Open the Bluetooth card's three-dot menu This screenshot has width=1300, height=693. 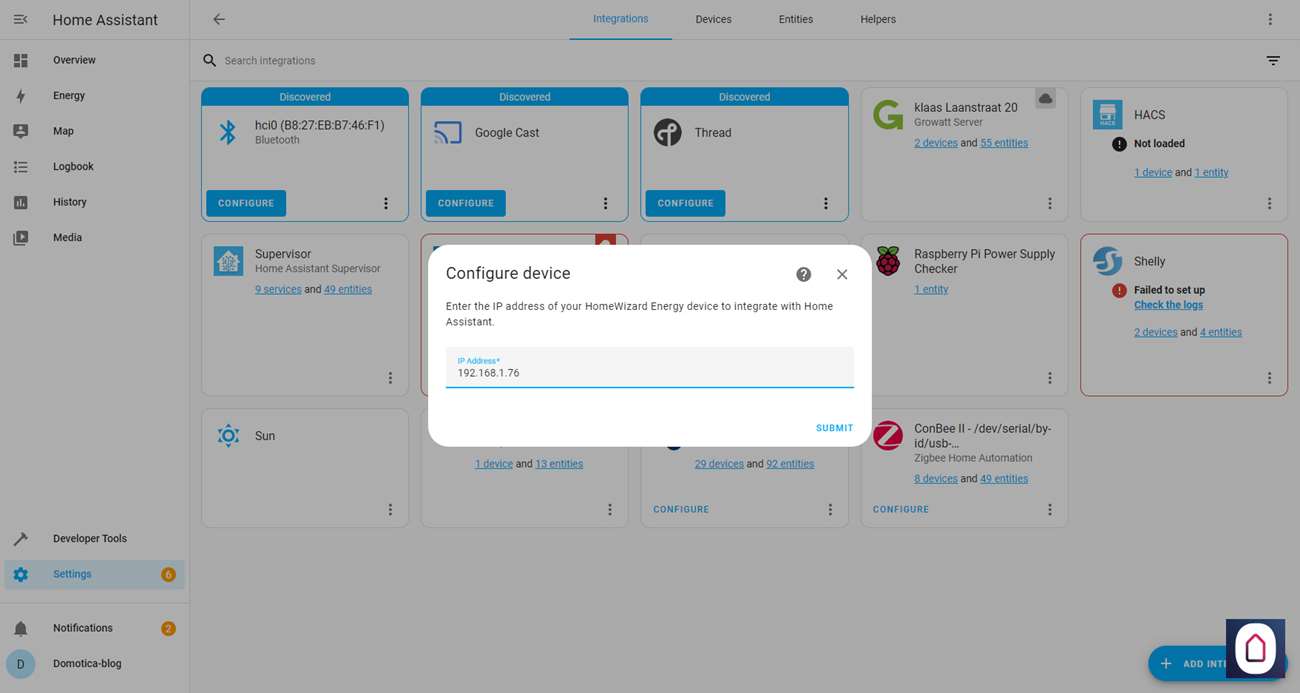pos(386,203)
